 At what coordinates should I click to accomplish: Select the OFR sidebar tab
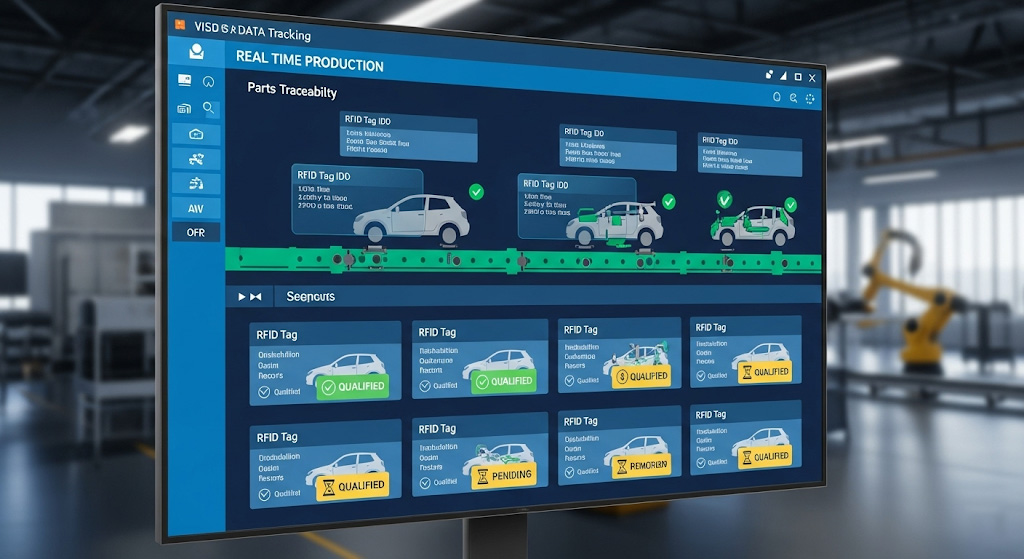coord(196,232)
